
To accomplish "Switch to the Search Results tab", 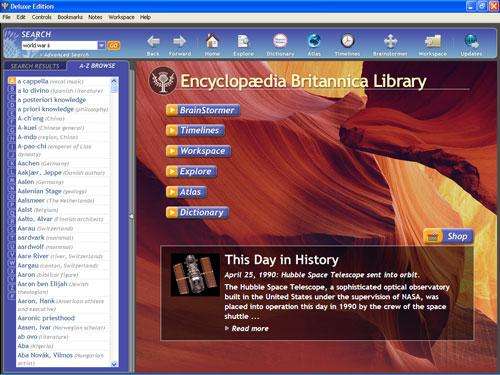I will point(35,66).
